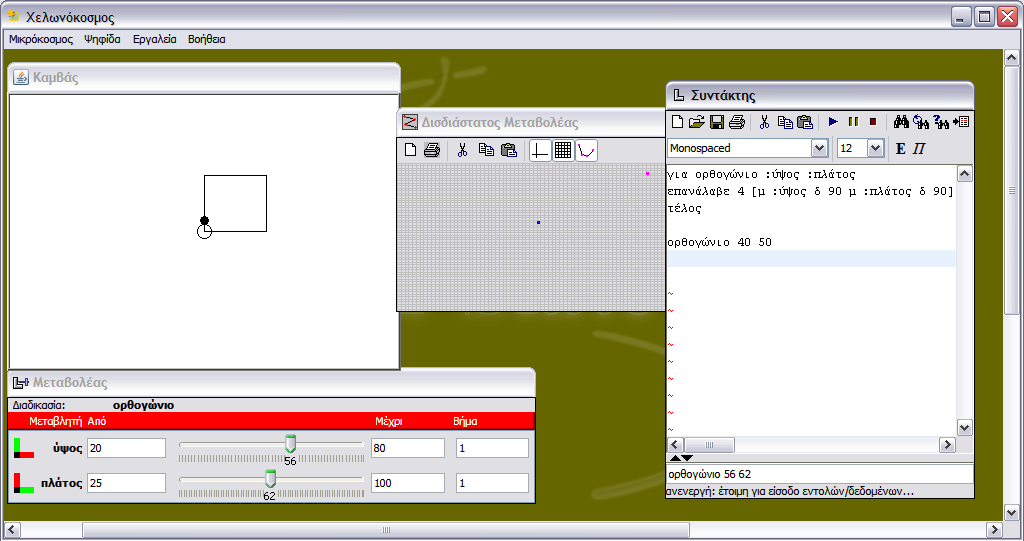Image resolution: width=1024 pixels, height=541 pixels.
Task: Print from the Συντάκτης toolbar
Action: [x=737, y=122]
